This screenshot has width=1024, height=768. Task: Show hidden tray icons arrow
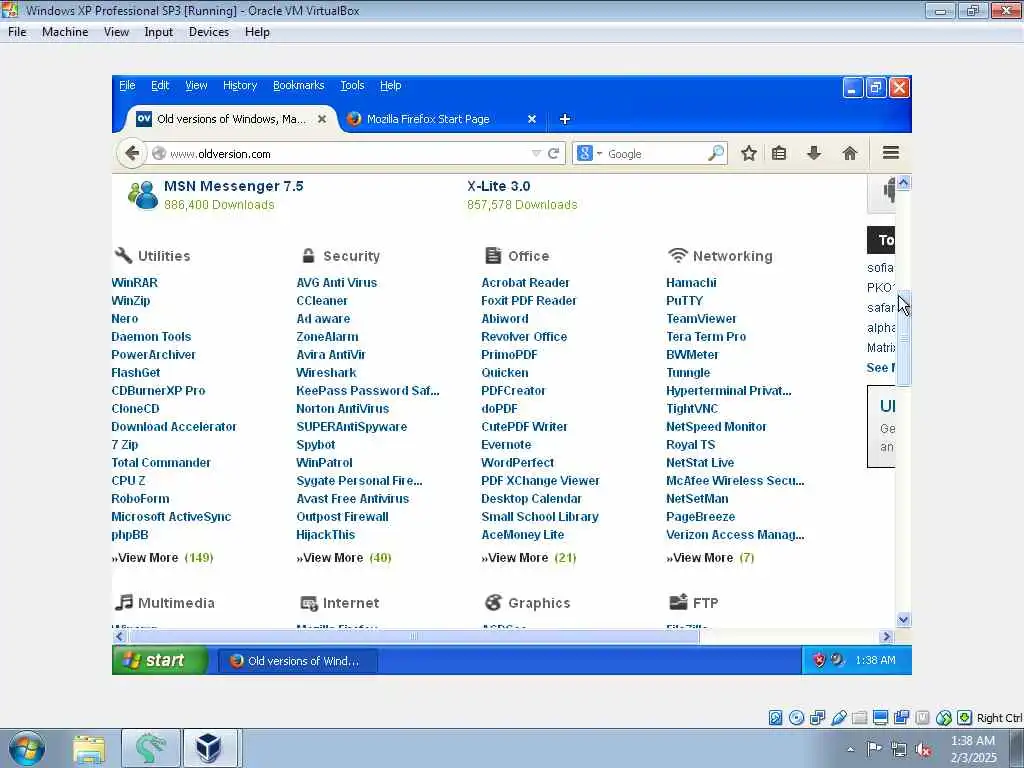(850, 749)
